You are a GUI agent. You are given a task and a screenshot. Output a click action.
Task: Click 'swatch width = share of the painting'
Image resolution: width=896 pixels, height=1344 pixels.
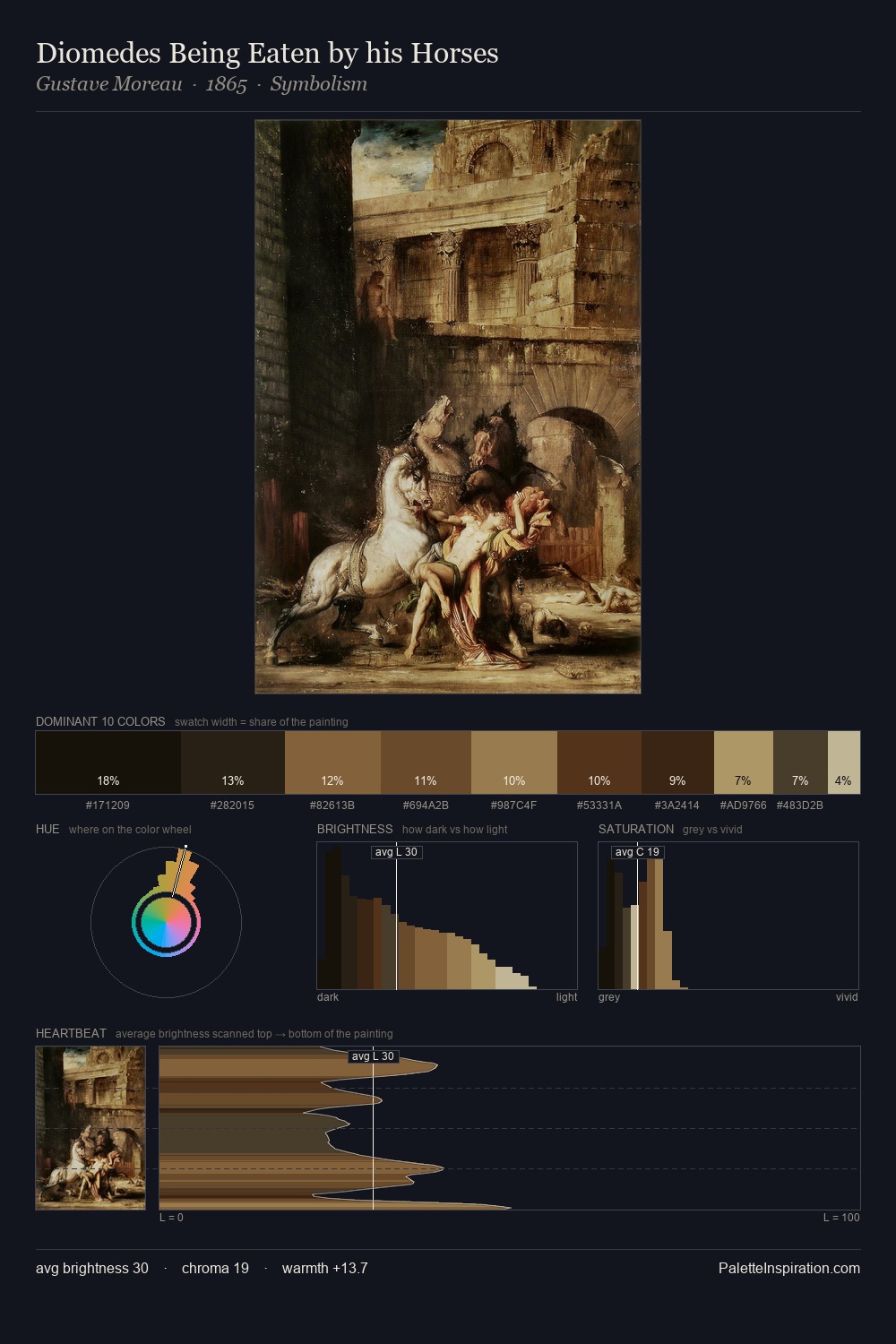262,722
